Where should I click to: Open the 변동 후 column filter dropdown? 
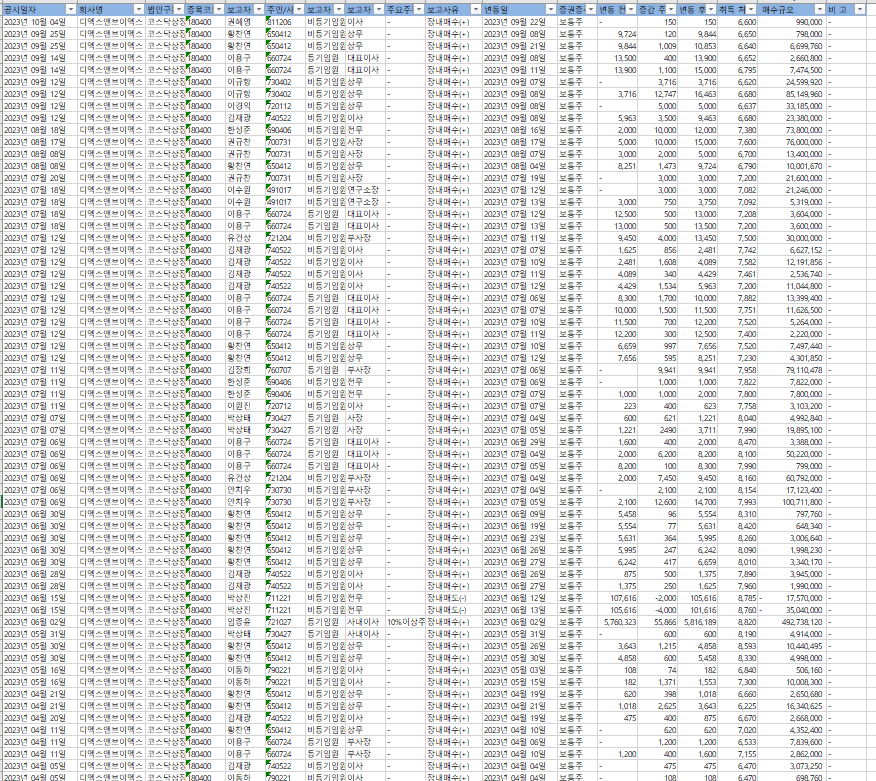711,9
